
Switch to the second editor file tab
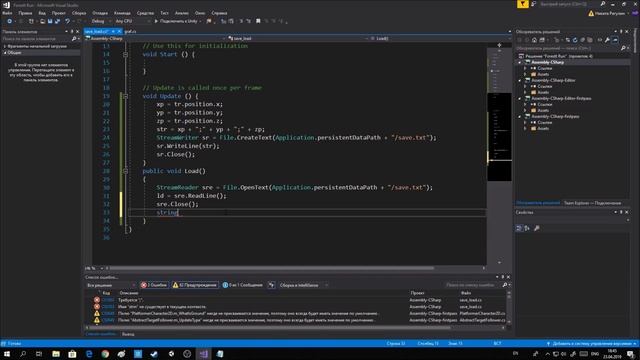pyautogui.click(x=130, y=31)
